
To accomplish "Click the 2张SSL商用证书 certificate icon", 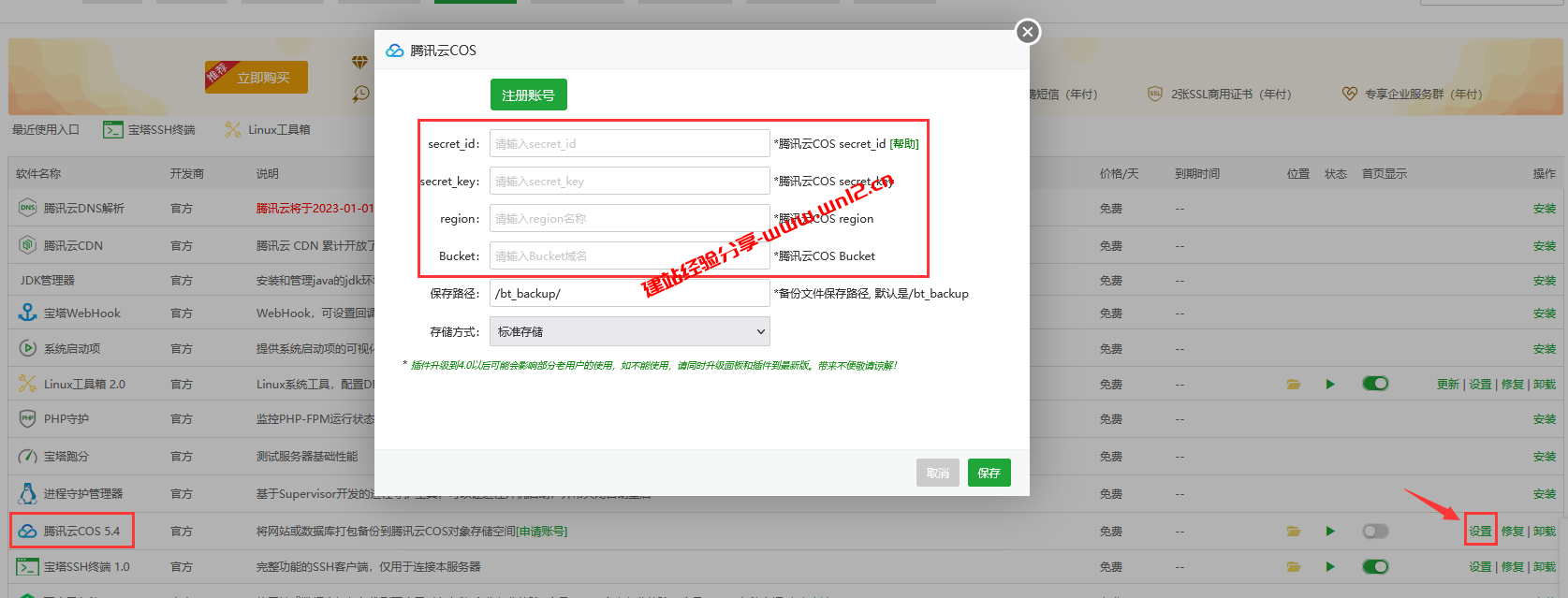I will click(x=1155, y=94).
